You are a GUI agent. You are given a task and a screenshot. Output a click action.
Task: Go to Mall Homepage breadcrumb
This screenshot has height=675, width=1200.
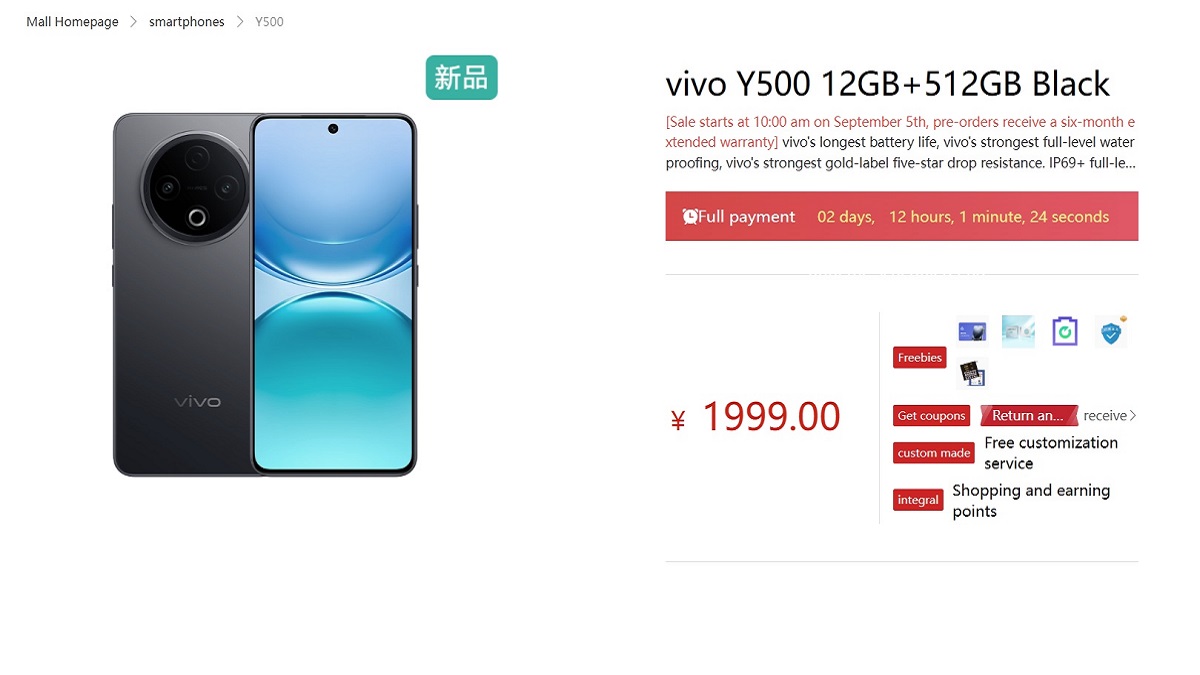[x=72, y=22]
